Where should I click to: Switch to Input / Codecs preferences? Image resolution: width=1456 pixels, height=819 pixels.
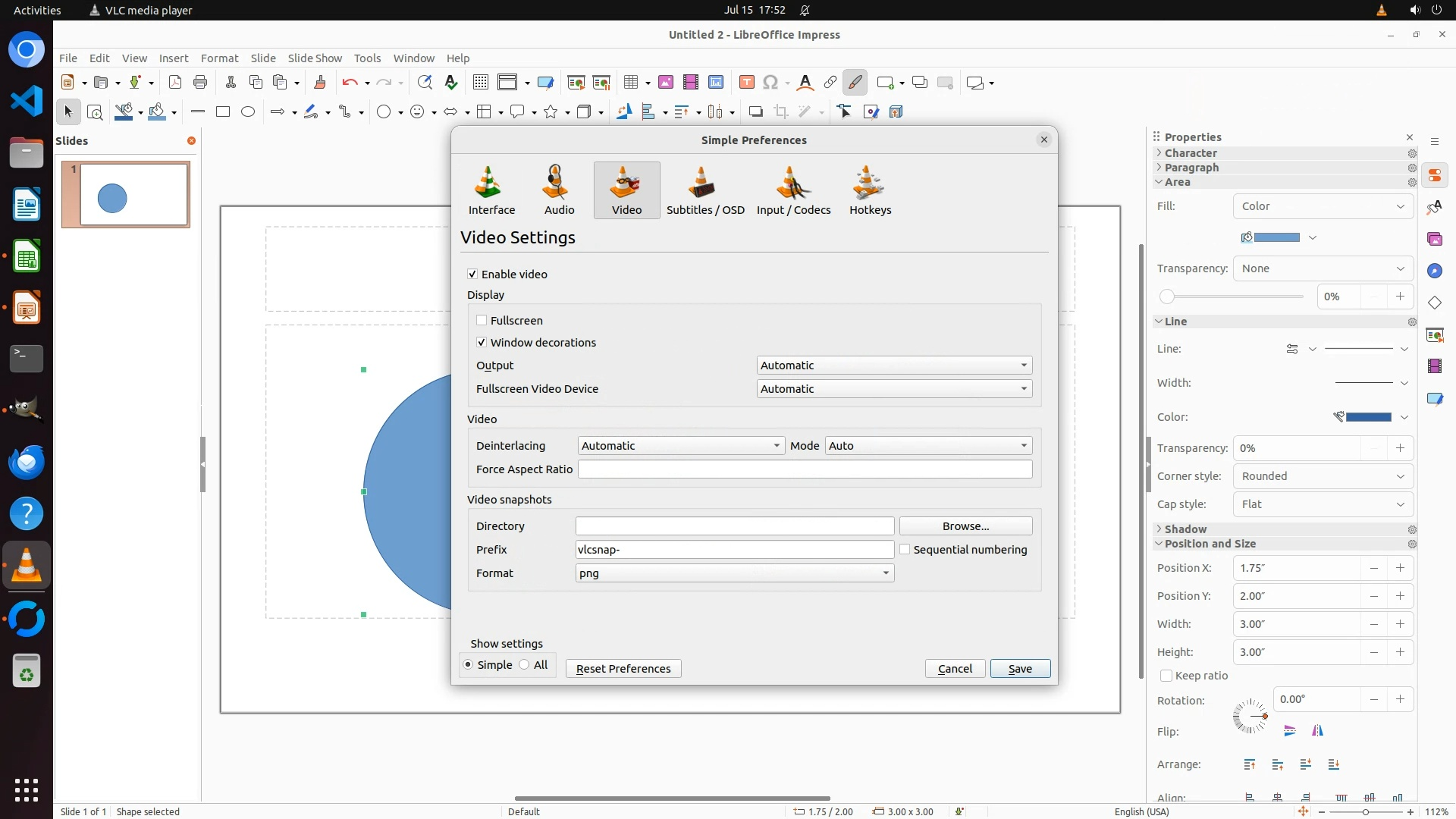pos(793,190)
